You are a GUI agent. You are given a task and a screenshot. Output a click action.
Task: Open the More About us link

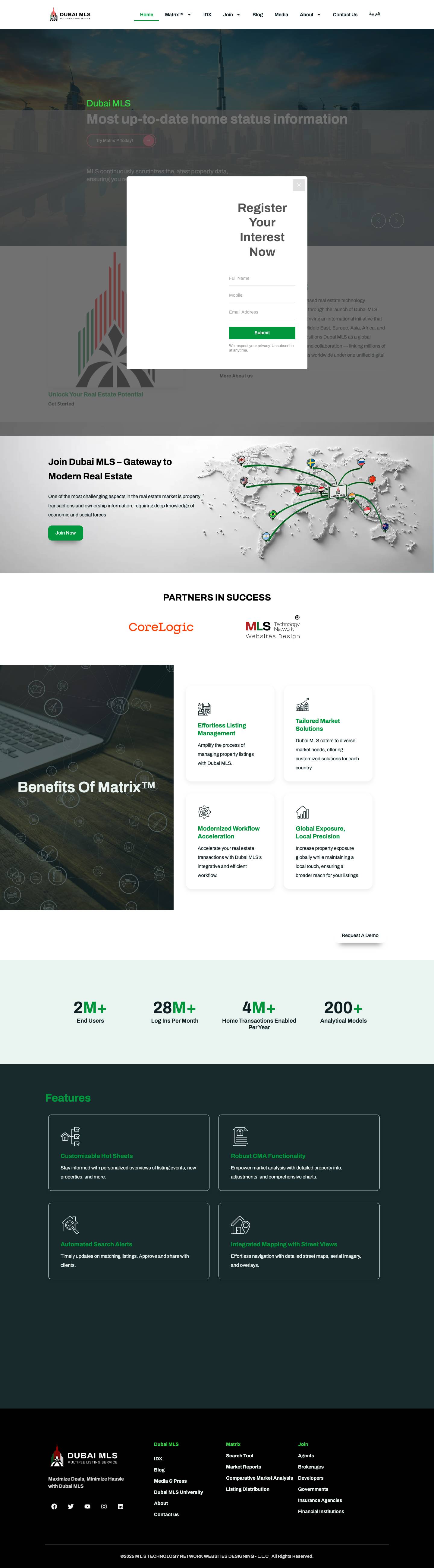(236, 376)
